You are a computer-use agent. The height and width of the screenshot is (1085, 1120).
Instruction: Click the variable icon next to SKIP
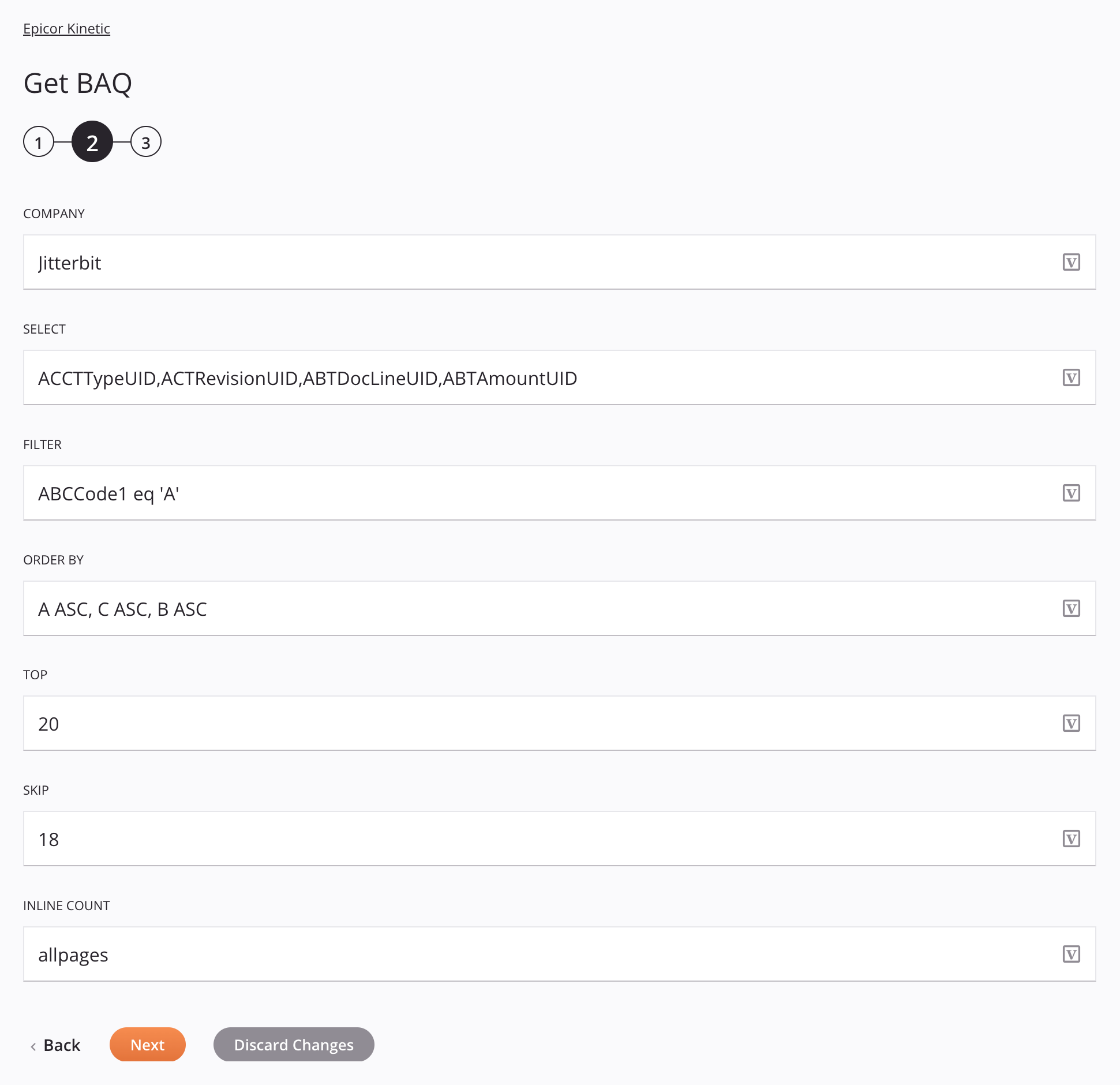coord(1072,838)
